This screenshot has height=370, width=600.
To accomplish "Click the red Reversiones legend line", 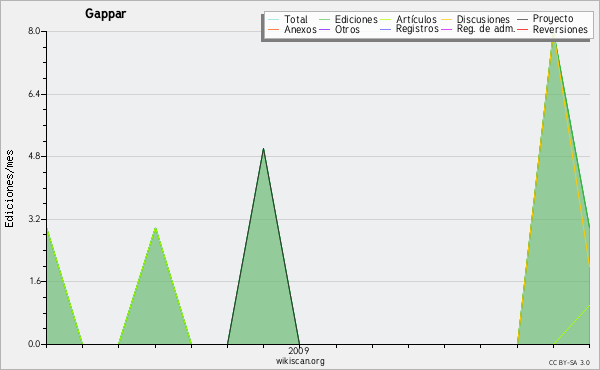I will point(522,29).
